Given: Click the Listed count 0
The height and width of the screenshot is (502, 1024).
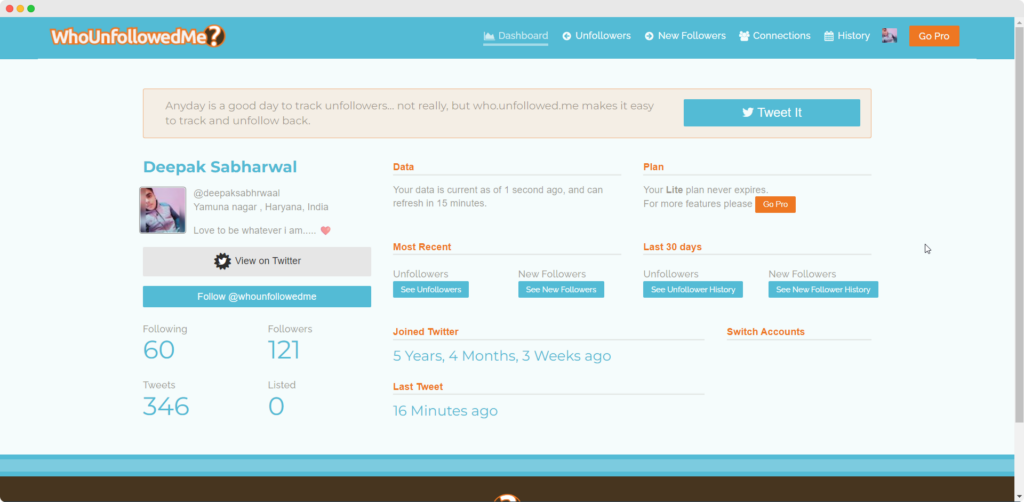Looking at the screenshot, I should pos(276,407).
